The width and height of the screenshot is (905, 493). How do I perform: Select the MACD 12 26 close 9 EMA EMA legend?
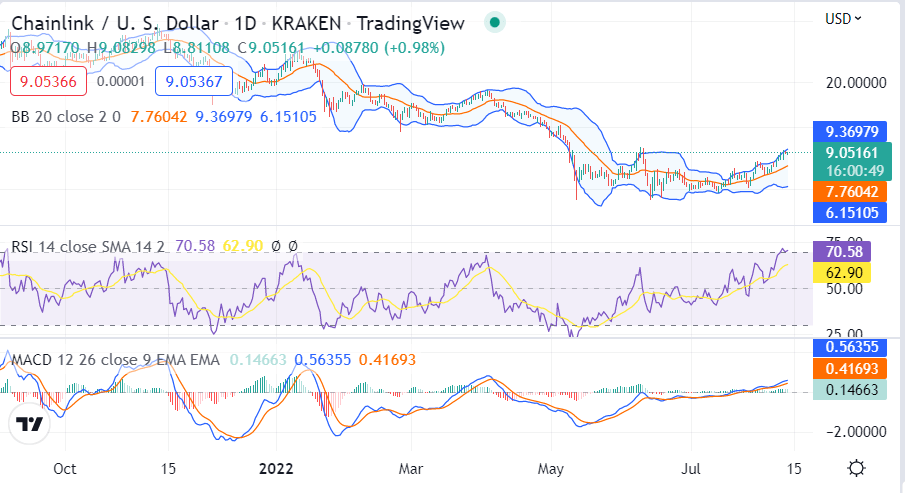[115, 360]
